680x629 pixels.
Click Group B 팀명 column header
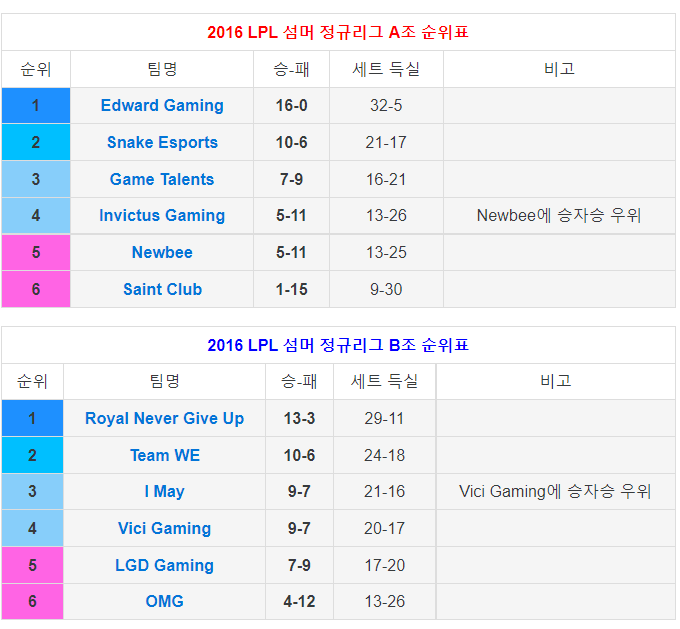coord(164,382)
